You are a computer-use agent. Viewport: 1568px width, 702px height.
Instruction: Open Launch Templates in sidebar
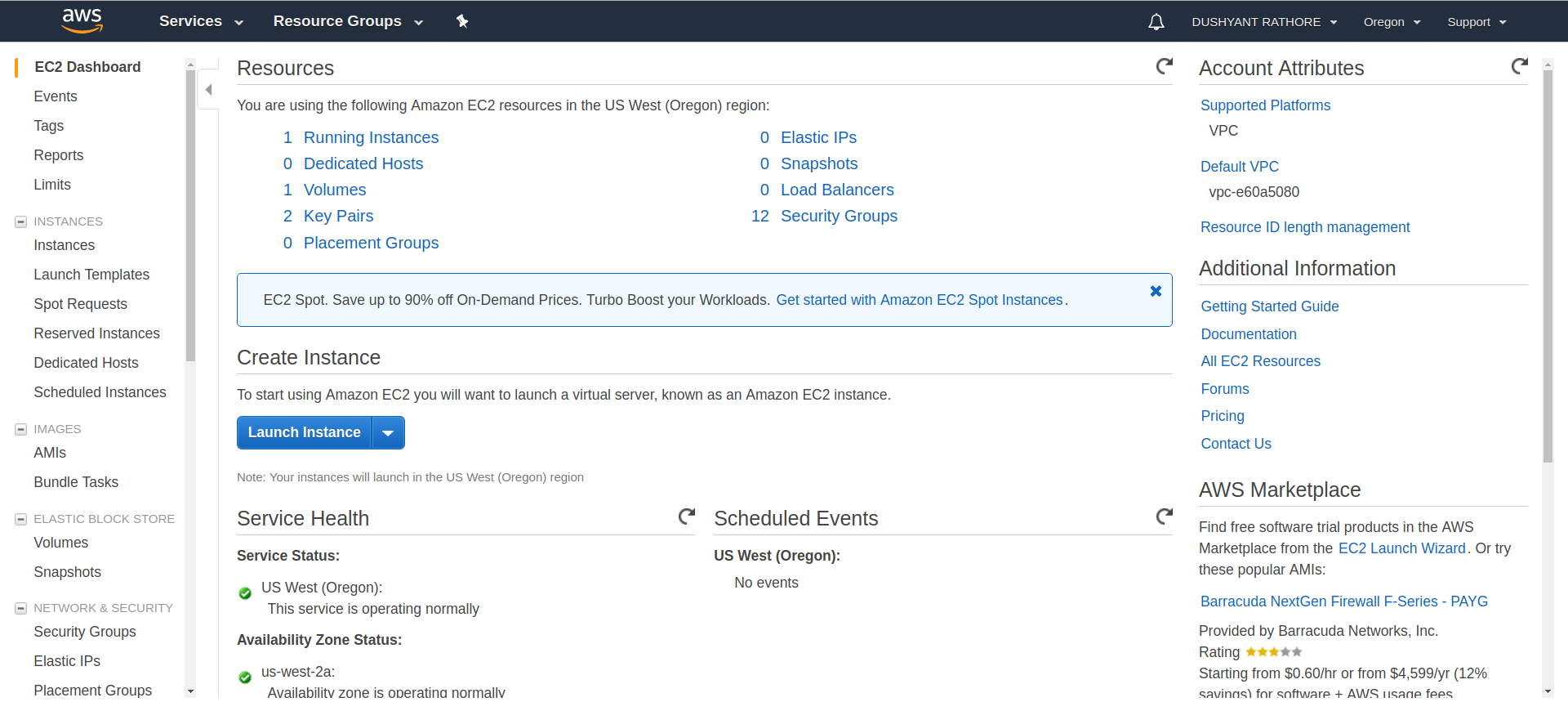[x=91, y=275]
